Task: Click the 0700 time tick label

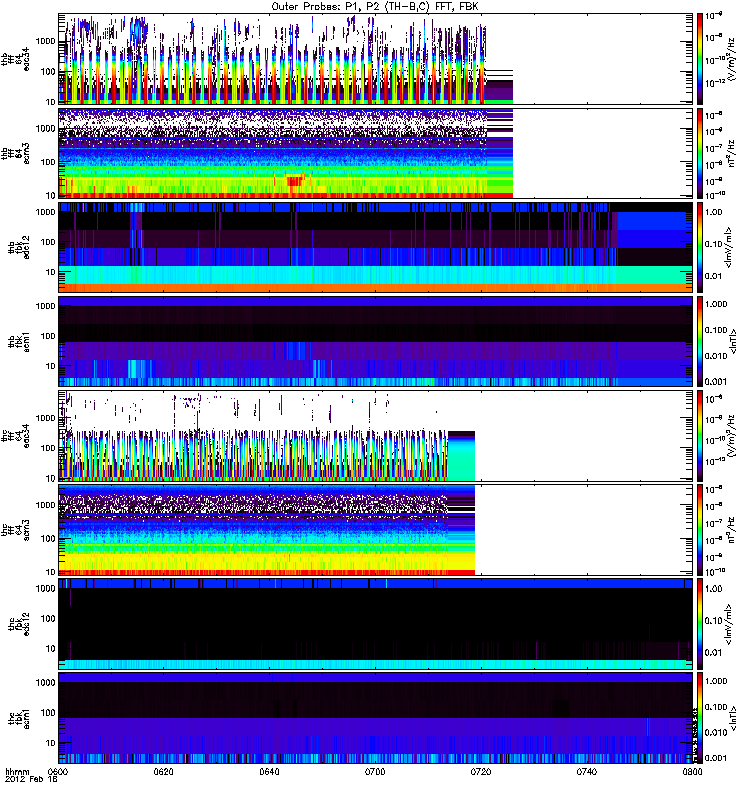Action: pos(375,771)
